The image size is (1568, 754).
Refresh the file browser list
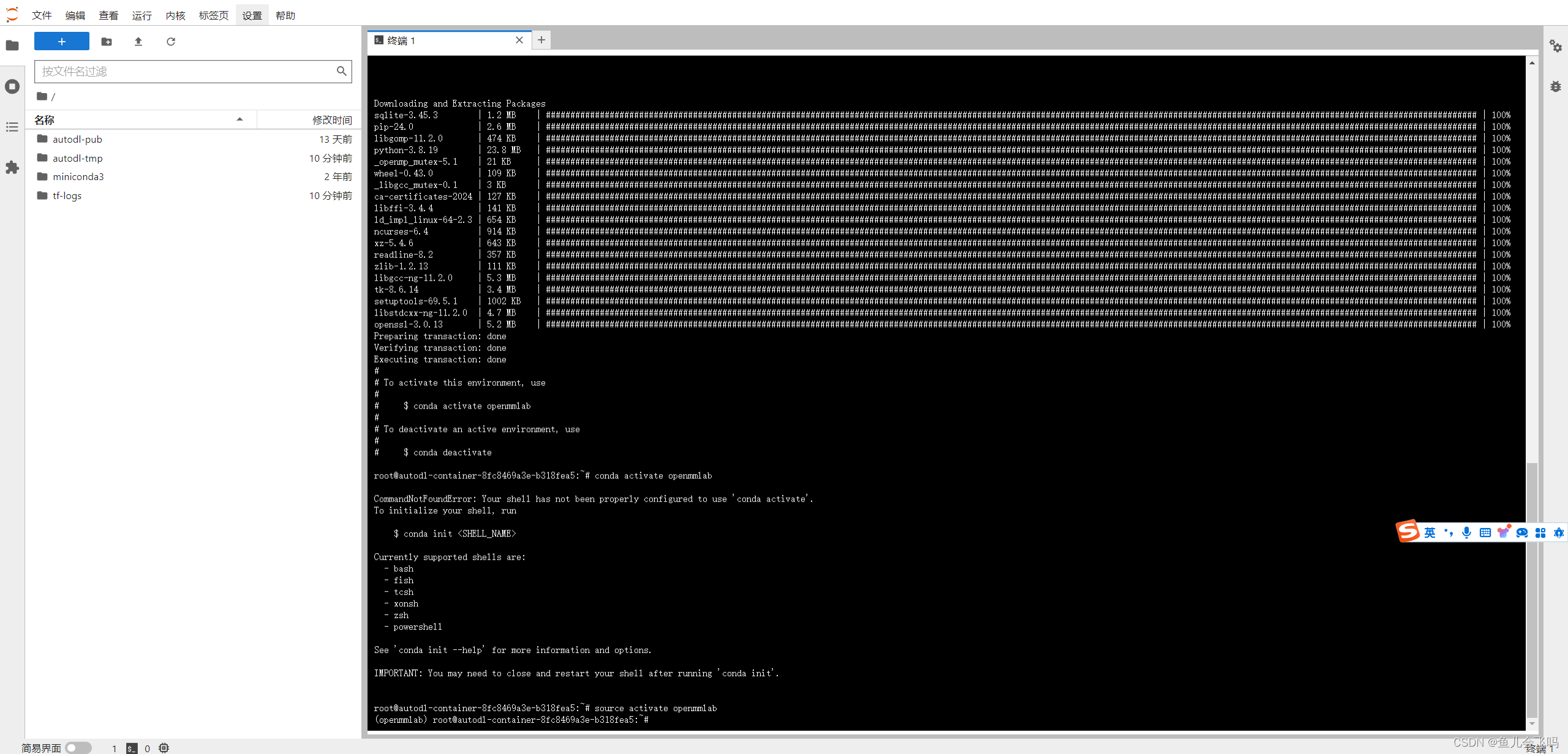[171, 42]
